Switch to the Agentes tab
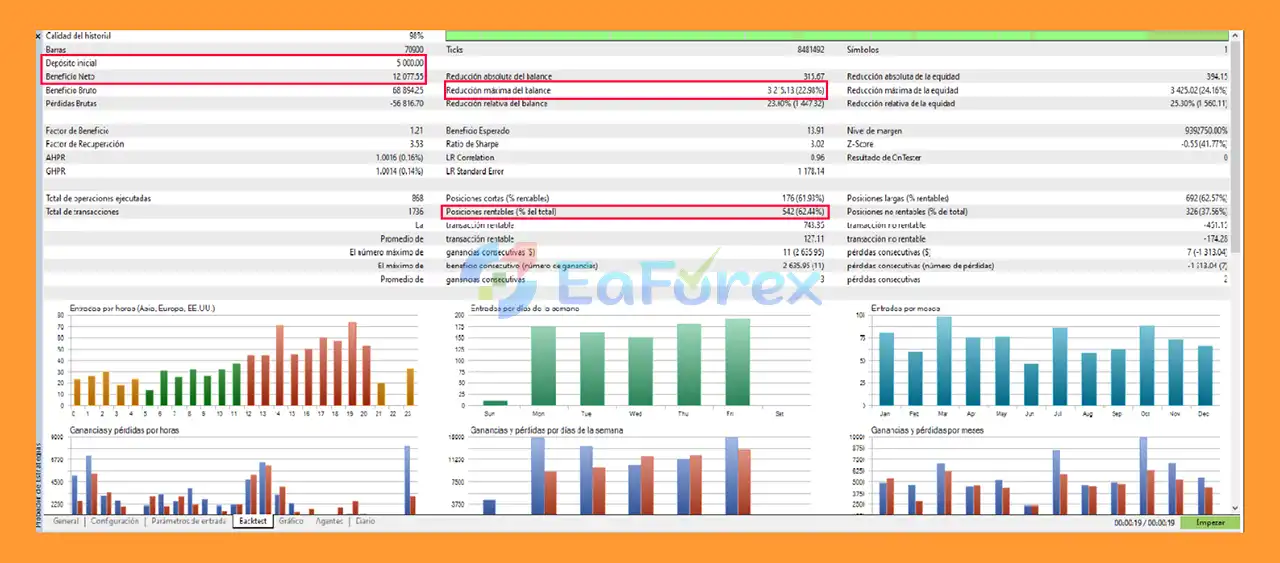Viewport: 1280px width, 563px height. point(329,522)
